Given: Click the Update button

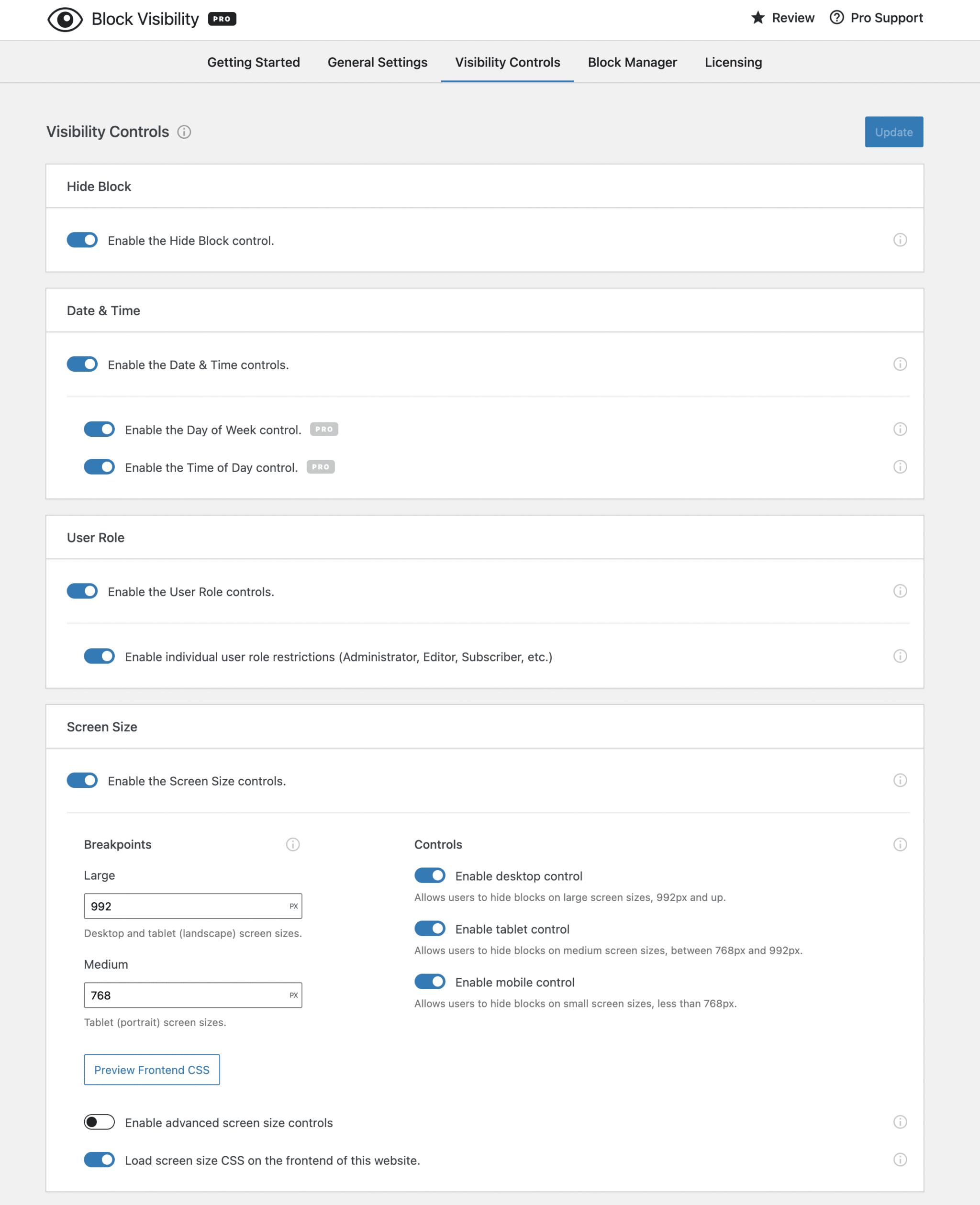Looking at the screenshot, I should (894, 132).
